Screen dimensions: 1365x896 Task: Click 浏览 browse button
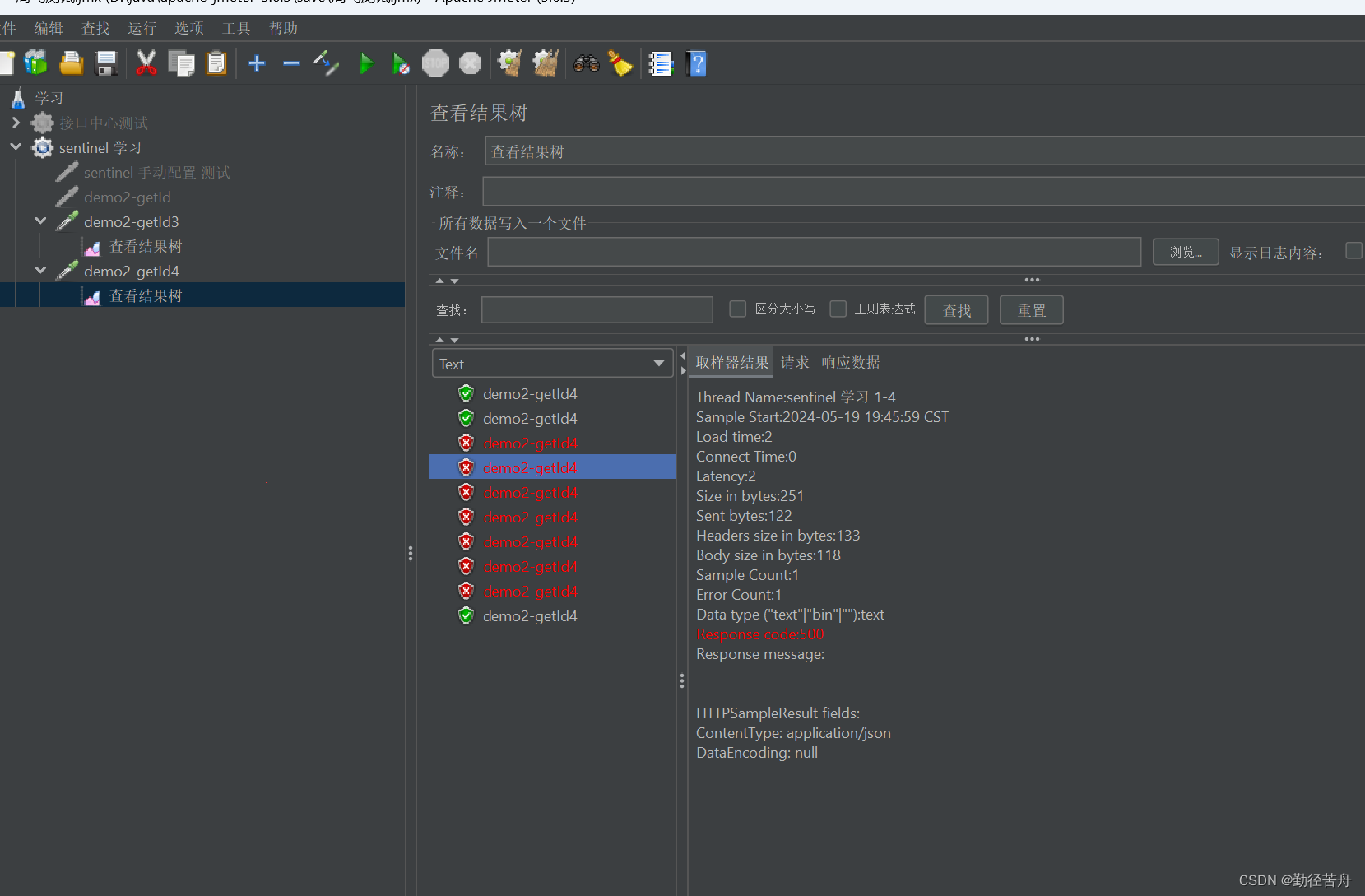[x=1186, y=252]
